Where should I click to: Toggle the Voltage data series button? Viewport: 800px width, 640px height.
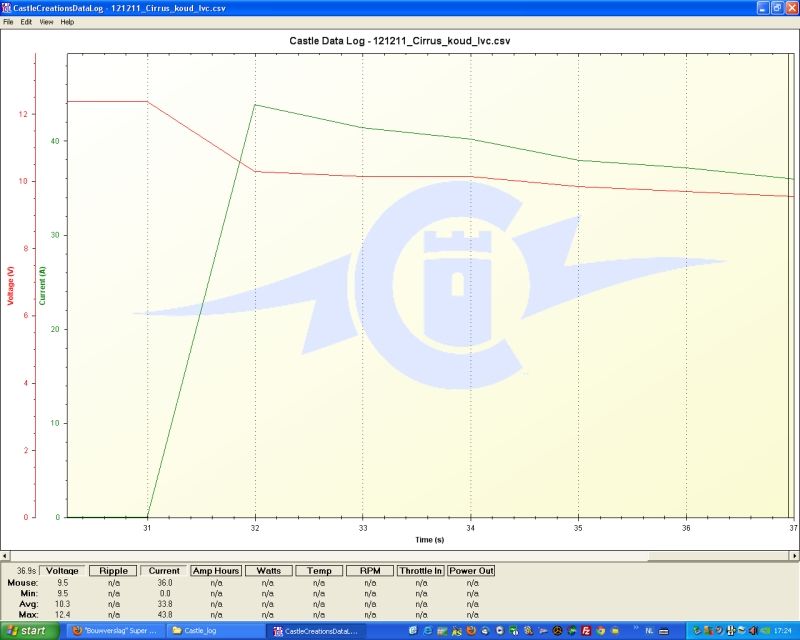click(62, 571)
